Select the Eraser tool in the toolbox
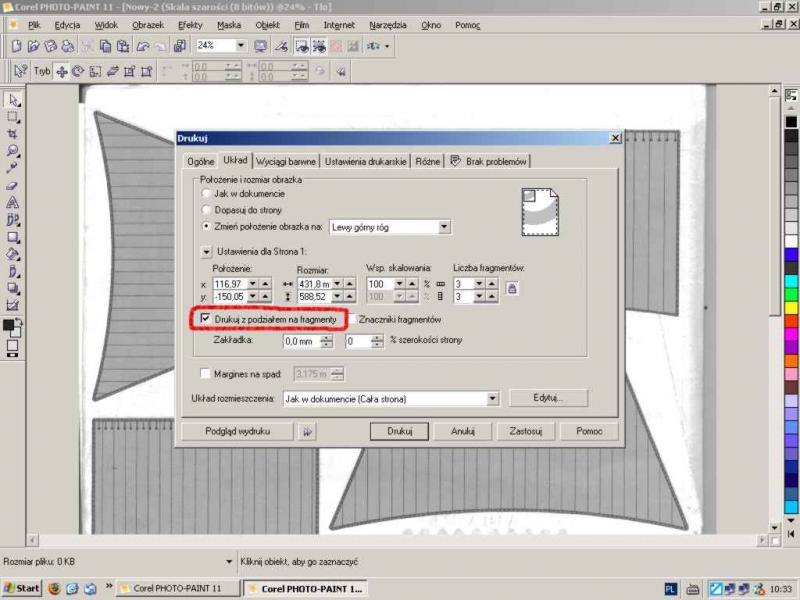This screenshot has height=600, width=800. point(13,186)
